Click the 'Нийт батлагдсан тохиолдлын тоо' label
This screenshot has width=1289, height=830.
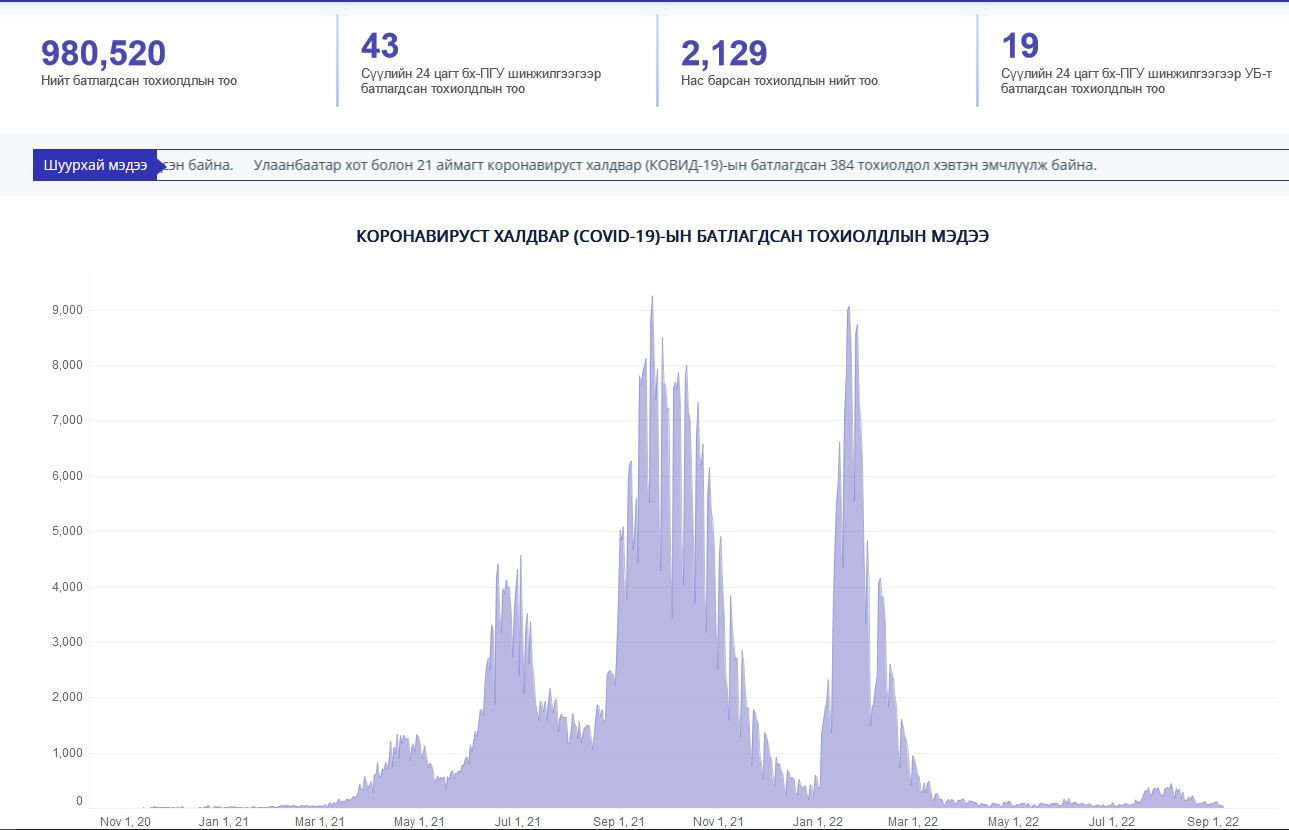(139, 81)
